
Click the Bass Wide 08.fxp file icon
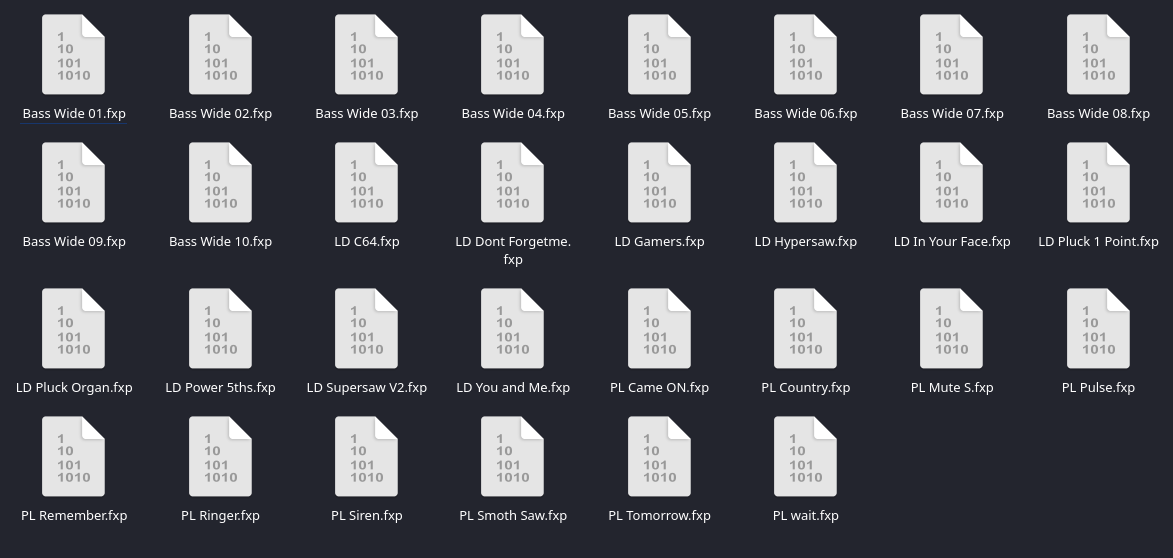pos(1098,55)
